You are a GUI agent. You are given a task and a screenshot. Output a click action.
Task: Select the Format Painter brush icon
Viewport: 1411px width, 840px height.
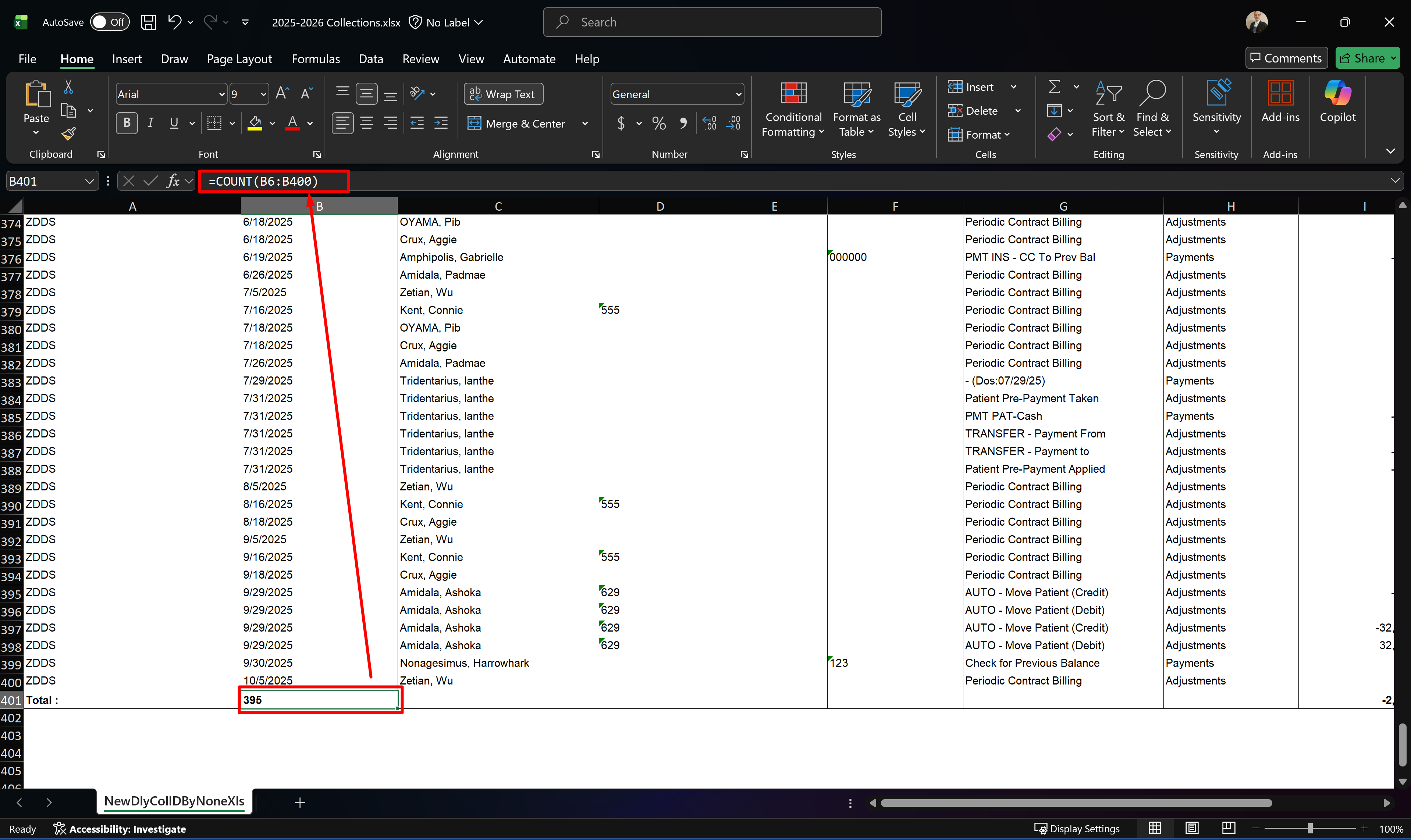(x=68, y=133)
